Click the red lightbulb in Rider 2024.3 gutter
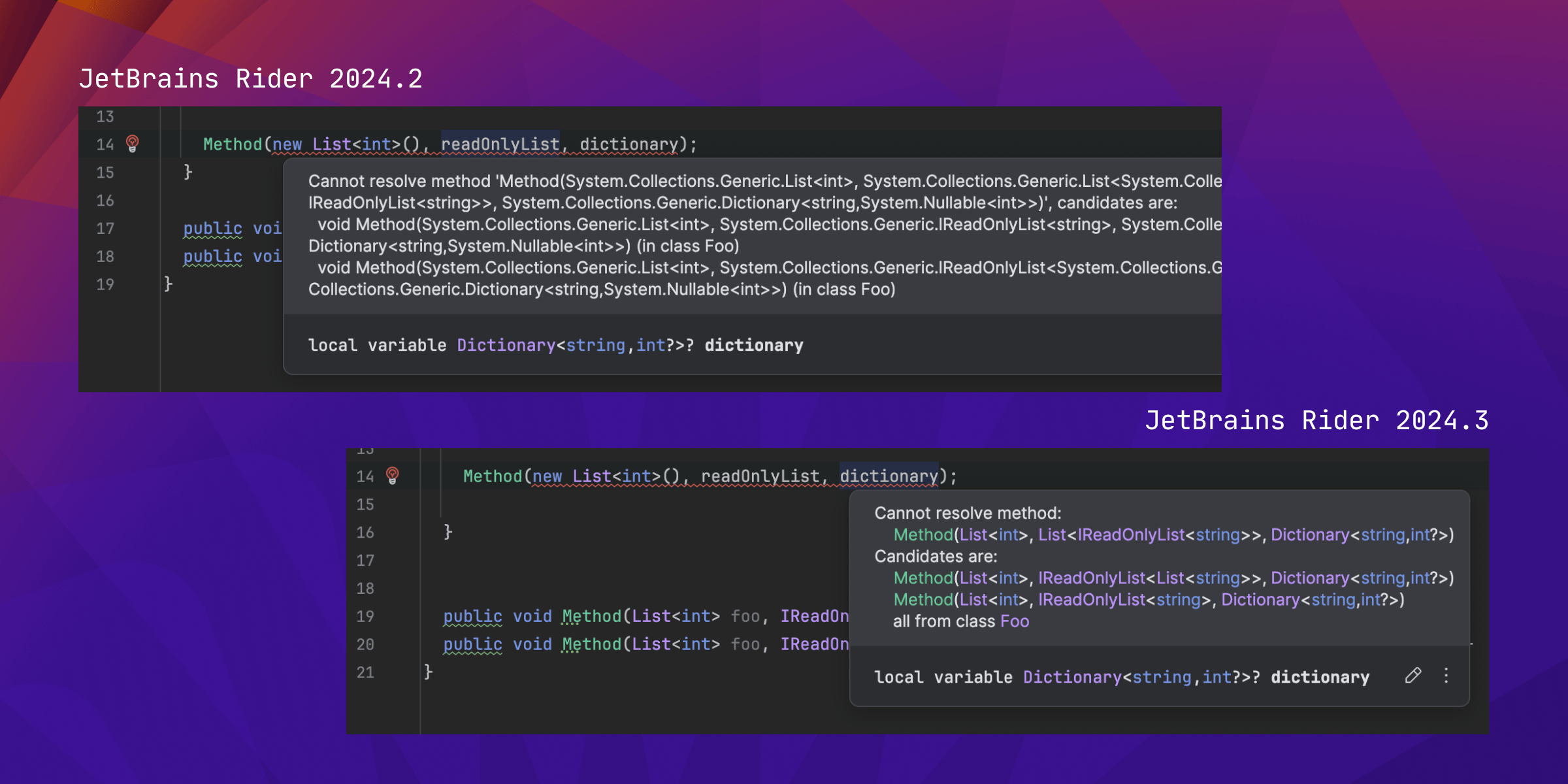Image resolution: width=1568 pixels, height=784 pixels. pos(393,475)
